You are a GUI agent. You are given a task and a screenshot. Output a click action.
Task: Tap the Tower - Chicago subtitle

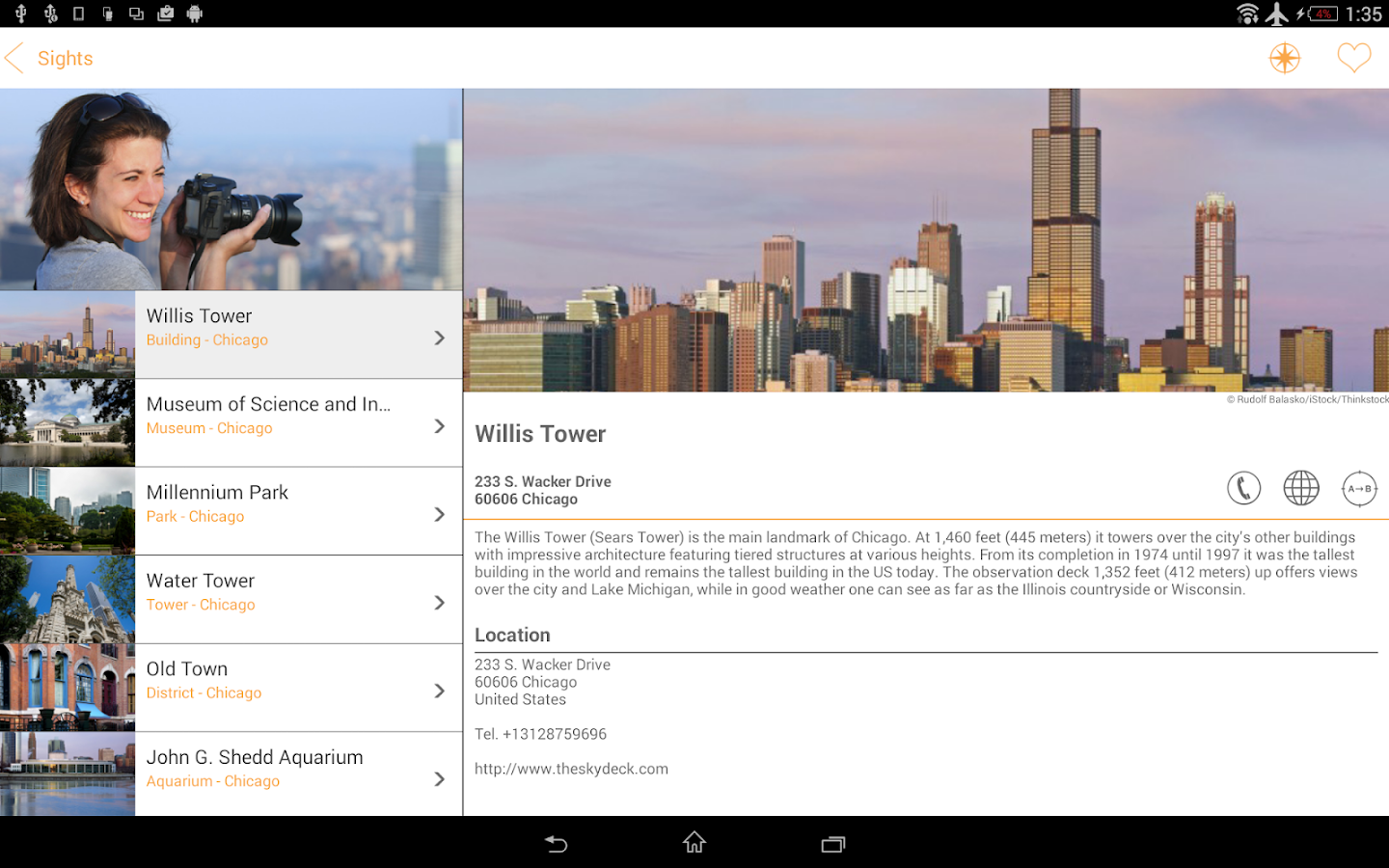tap(201, 605)
